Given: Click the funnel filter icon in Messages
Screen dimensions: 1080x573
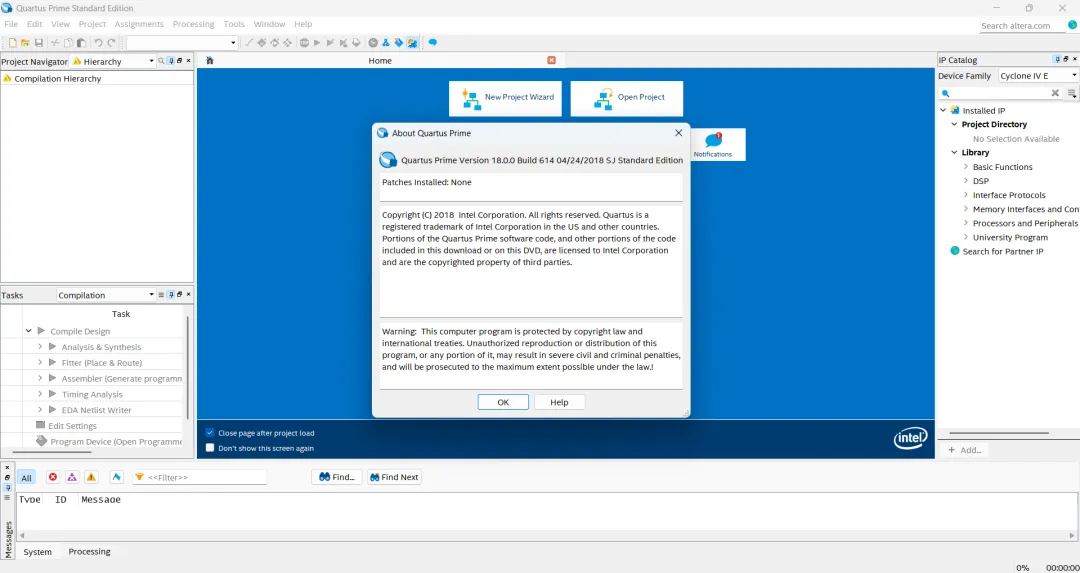Looking at the screenshot, I should (x=139, y=477).
